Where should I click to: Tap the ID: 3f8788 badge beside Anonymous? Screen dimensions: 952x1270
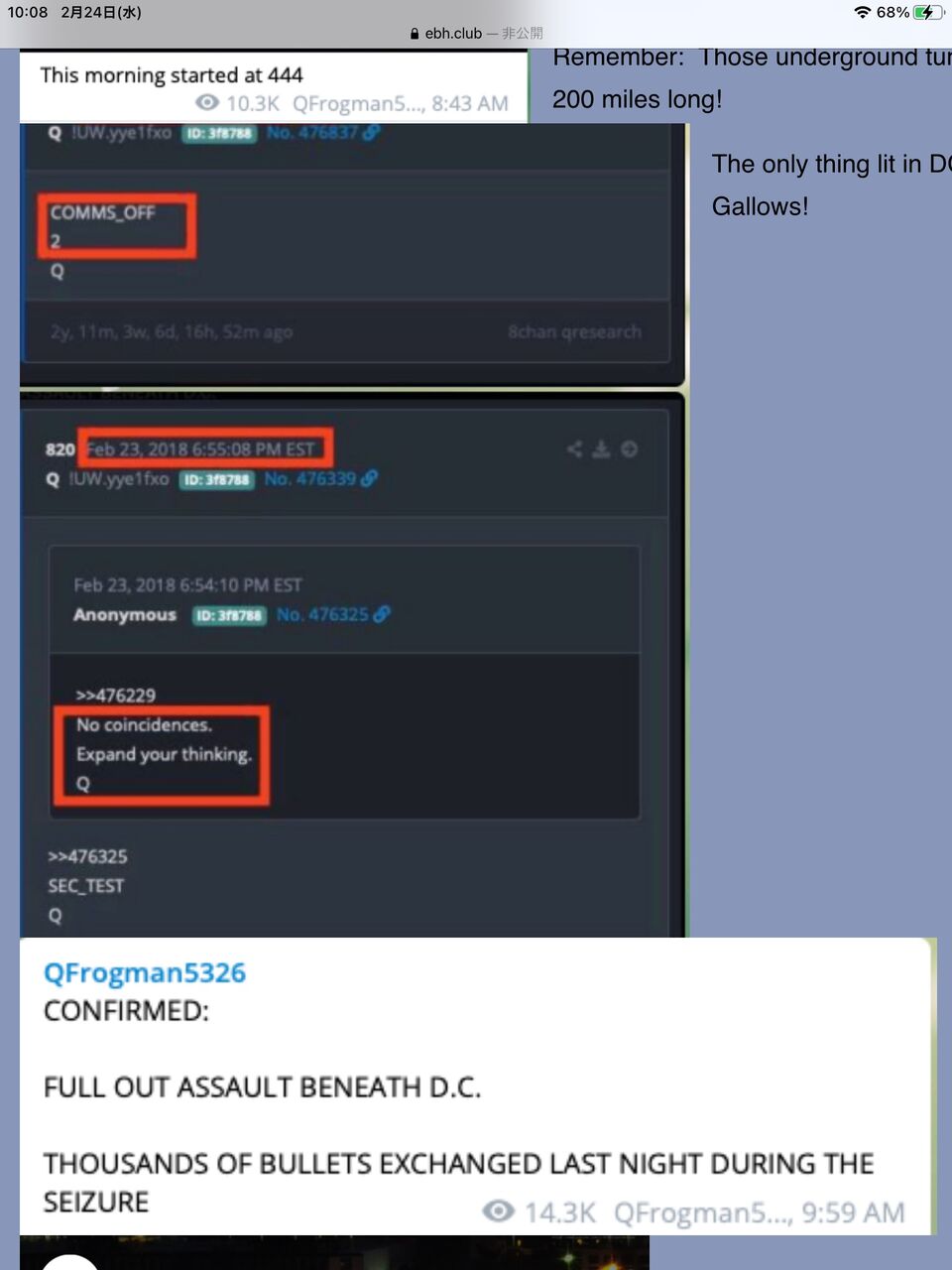pyautogui.click(x=229, y=615)
